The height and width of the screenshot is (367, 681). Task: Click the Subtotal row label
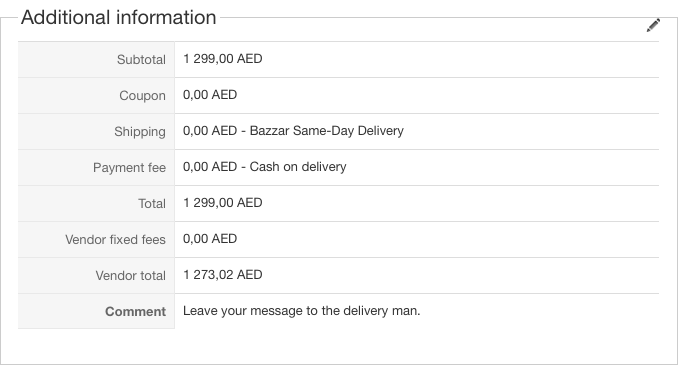(x=141, y=60)
